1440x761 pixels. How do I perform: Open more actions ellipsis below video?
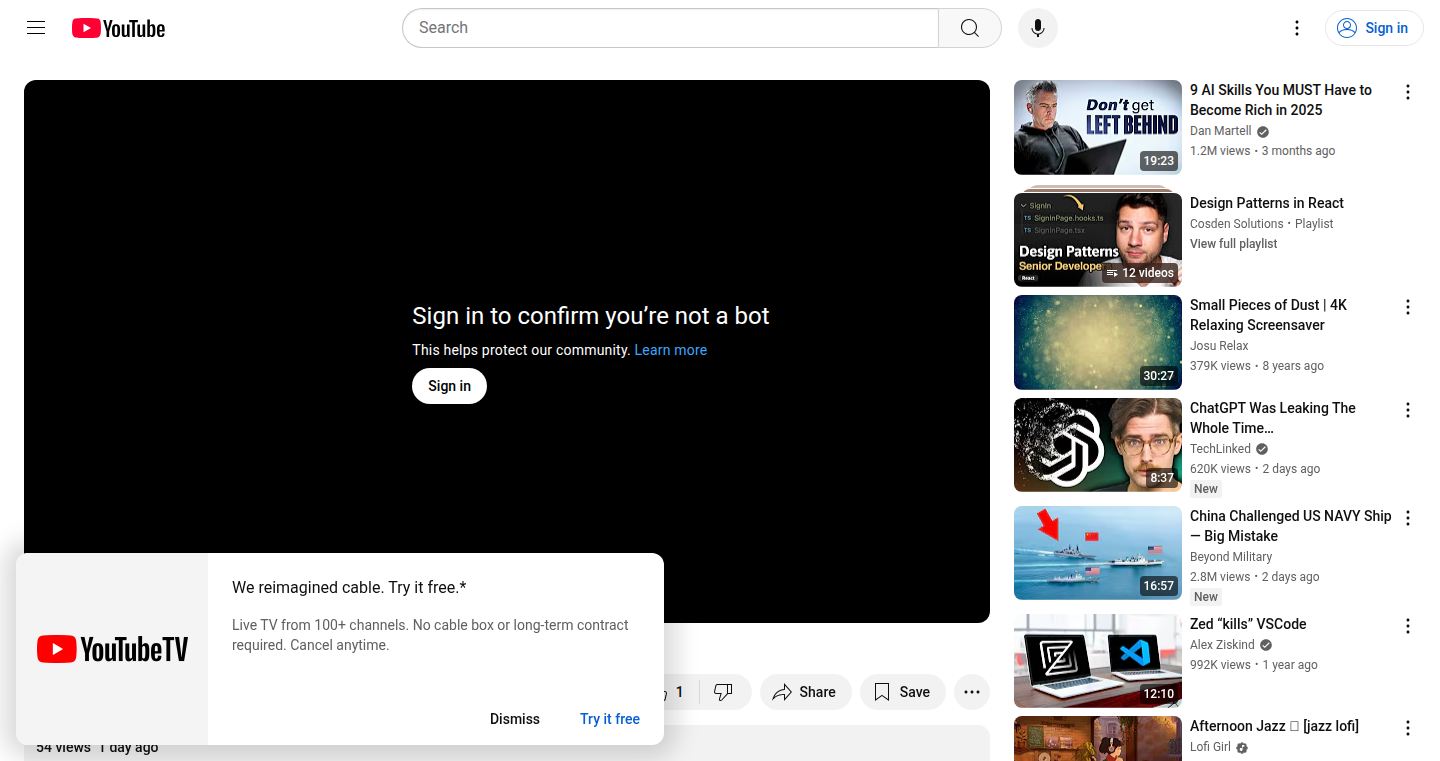click(972, 692)
